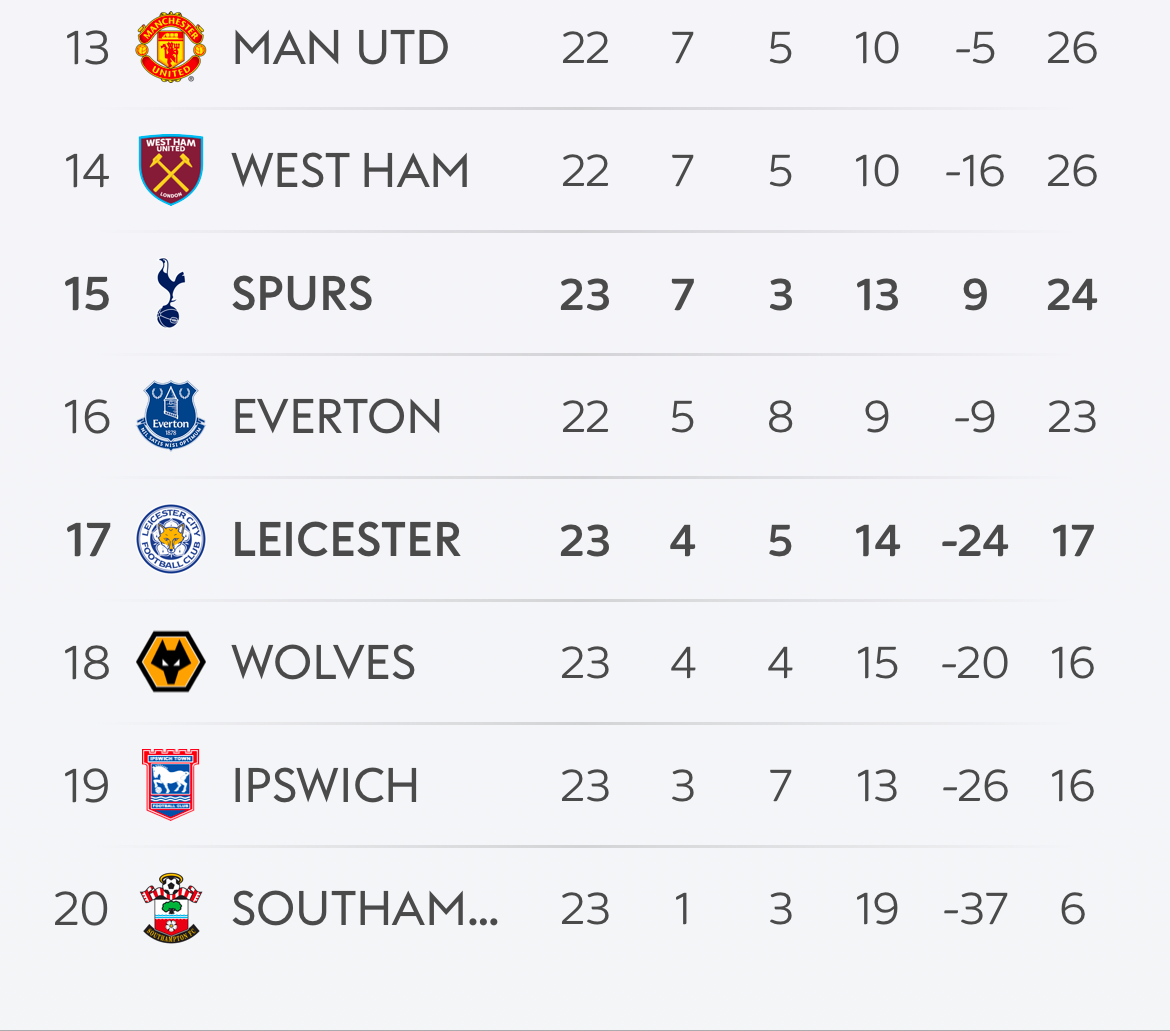Click the position number 15 for Spurs
This screenshot has height=1031, width=1170.
(87, 294)
